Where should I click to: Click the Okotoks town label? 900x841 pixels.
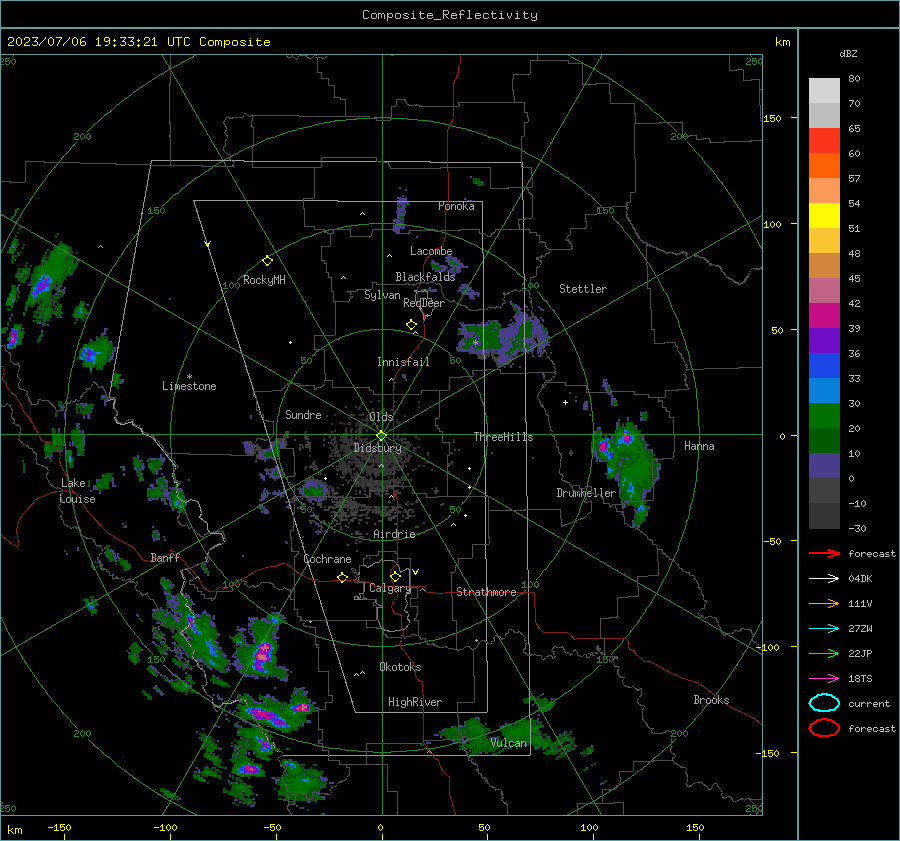[x=400, y=667]
